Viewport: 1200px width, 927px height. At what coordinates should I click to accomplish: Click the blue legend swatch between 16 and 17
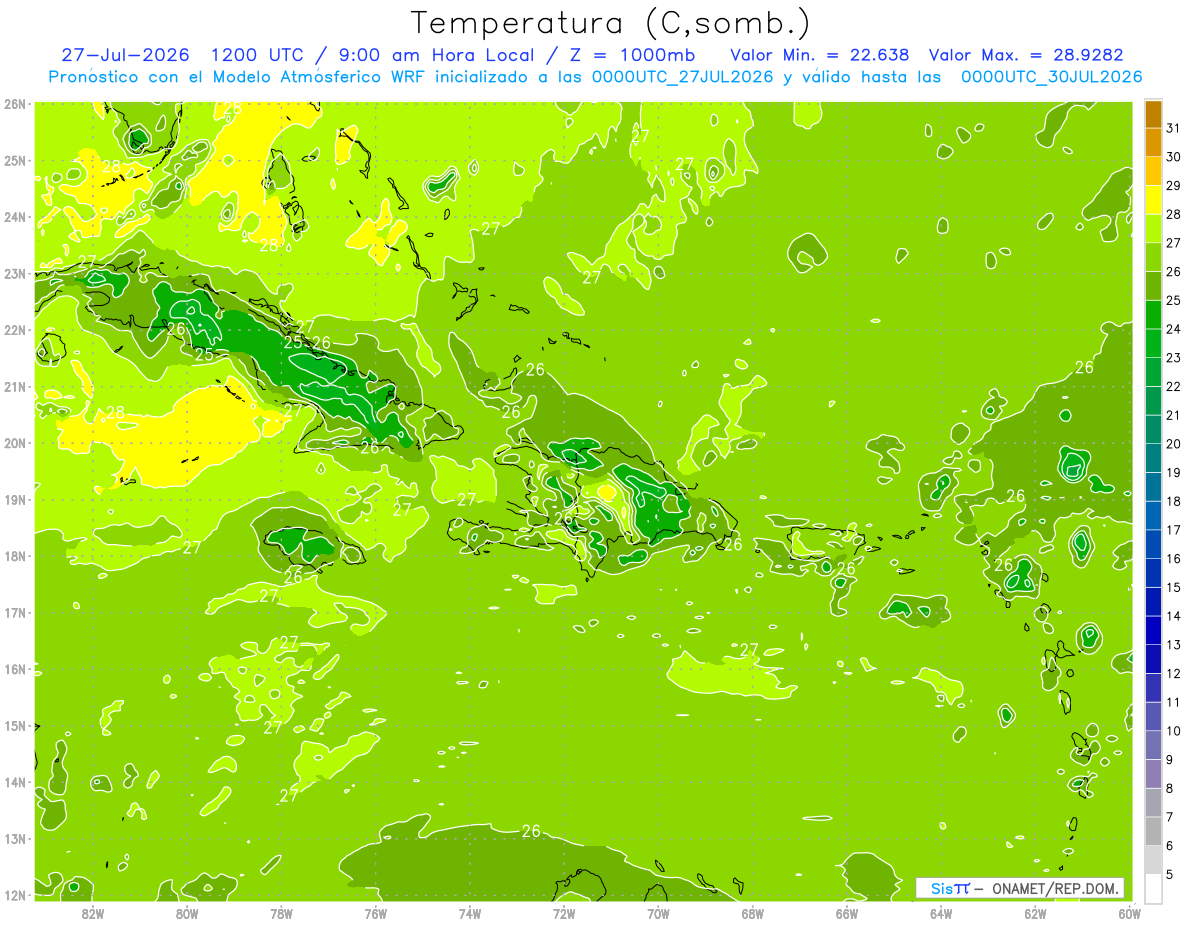[1153, 545]
